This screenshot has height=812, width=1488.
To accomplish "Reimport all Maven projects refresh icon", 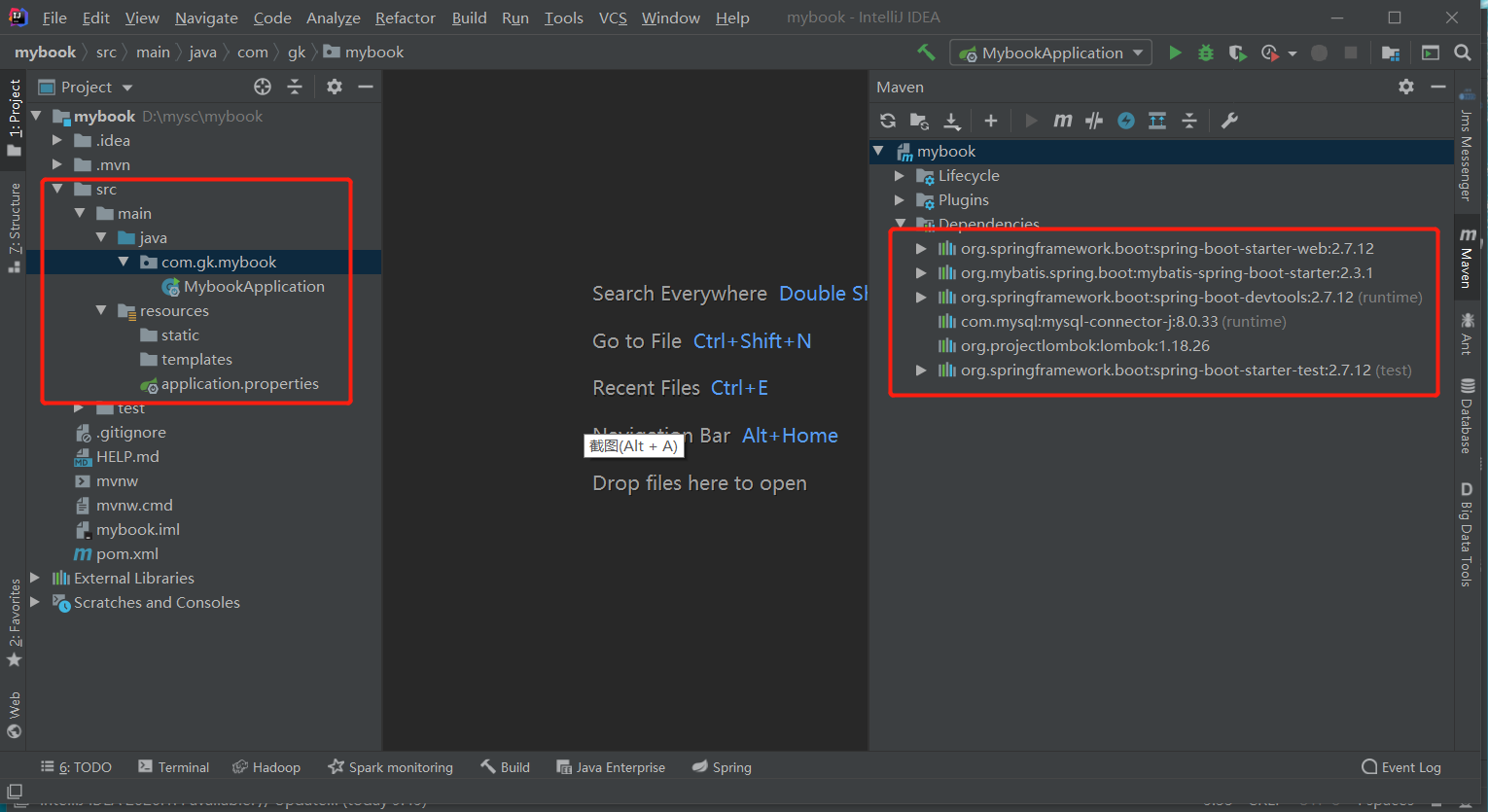I will point(888,121).
